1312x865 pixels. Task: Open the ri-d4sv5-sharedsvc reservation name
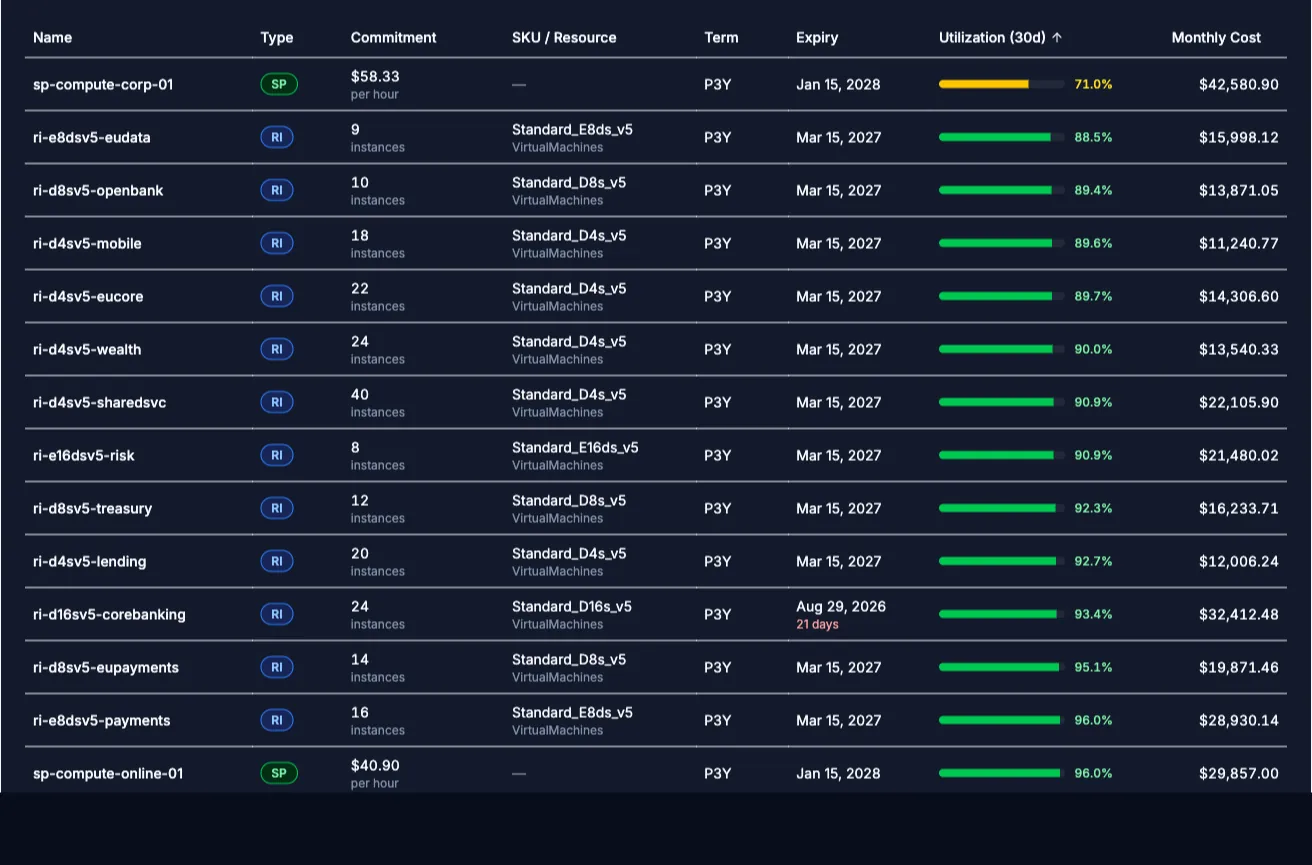coord(100,402)
